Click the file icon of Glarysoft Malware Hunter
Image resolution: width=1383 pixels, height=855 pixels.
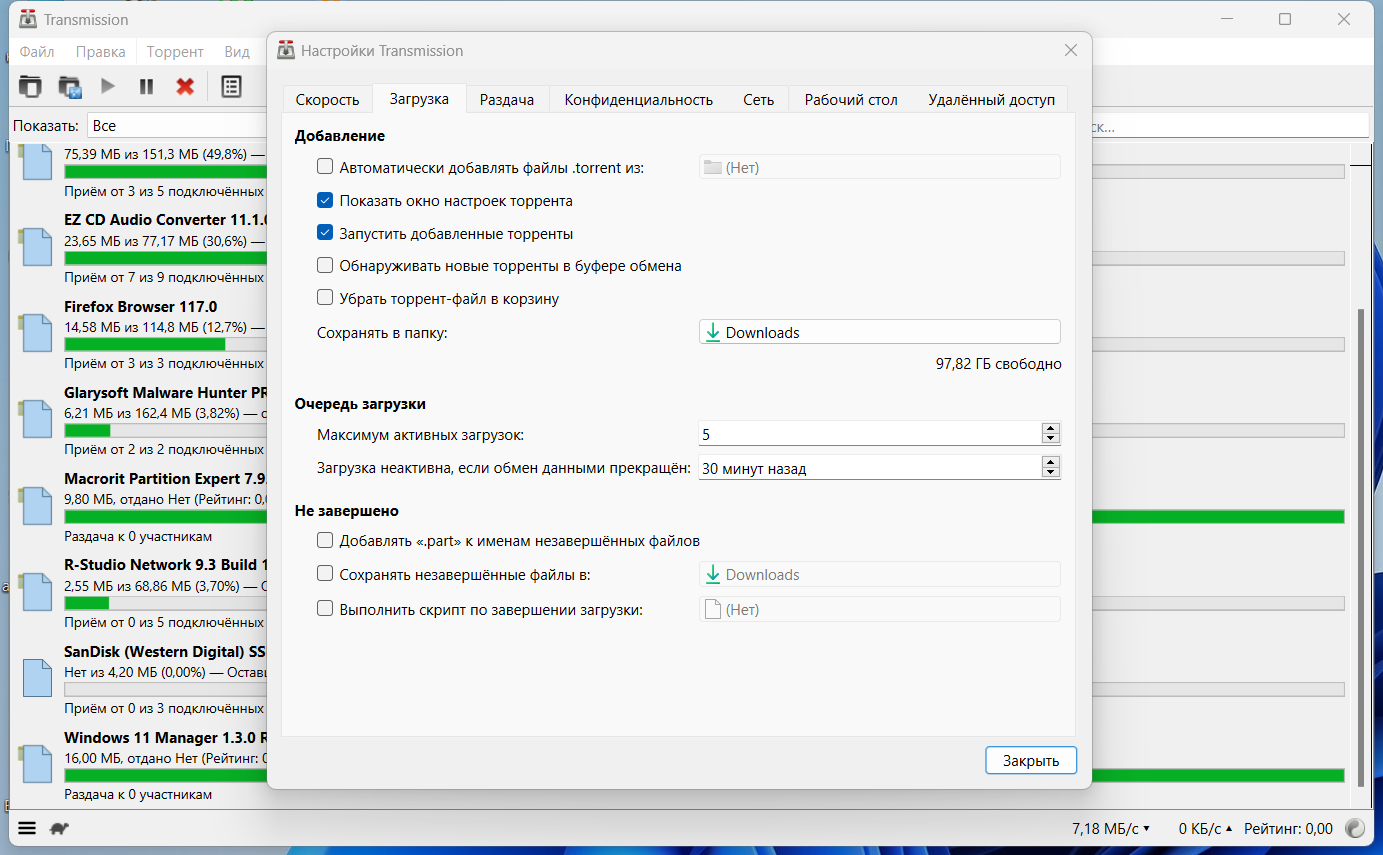coord(35,420)
